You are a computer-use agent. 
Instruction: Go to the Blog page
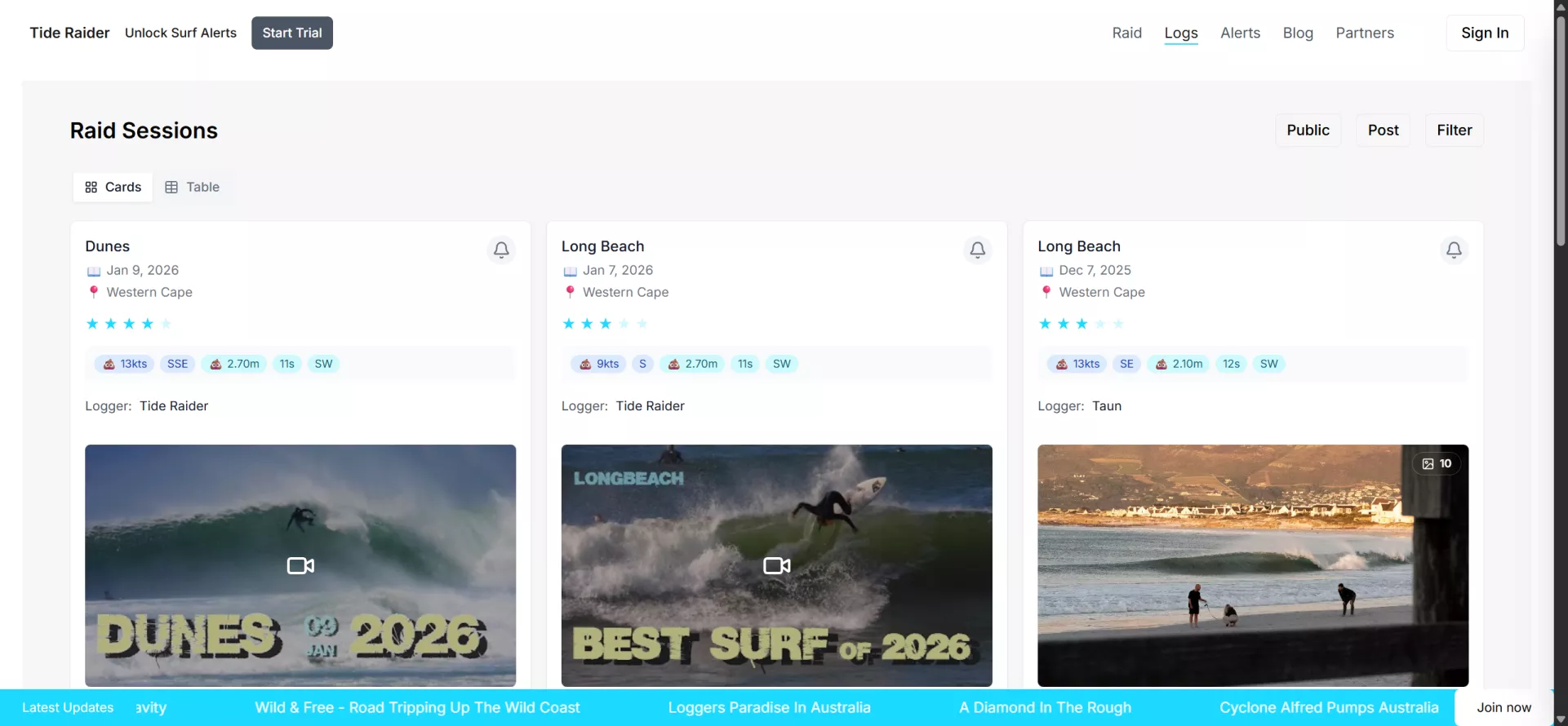click(x=1298, y=33)
